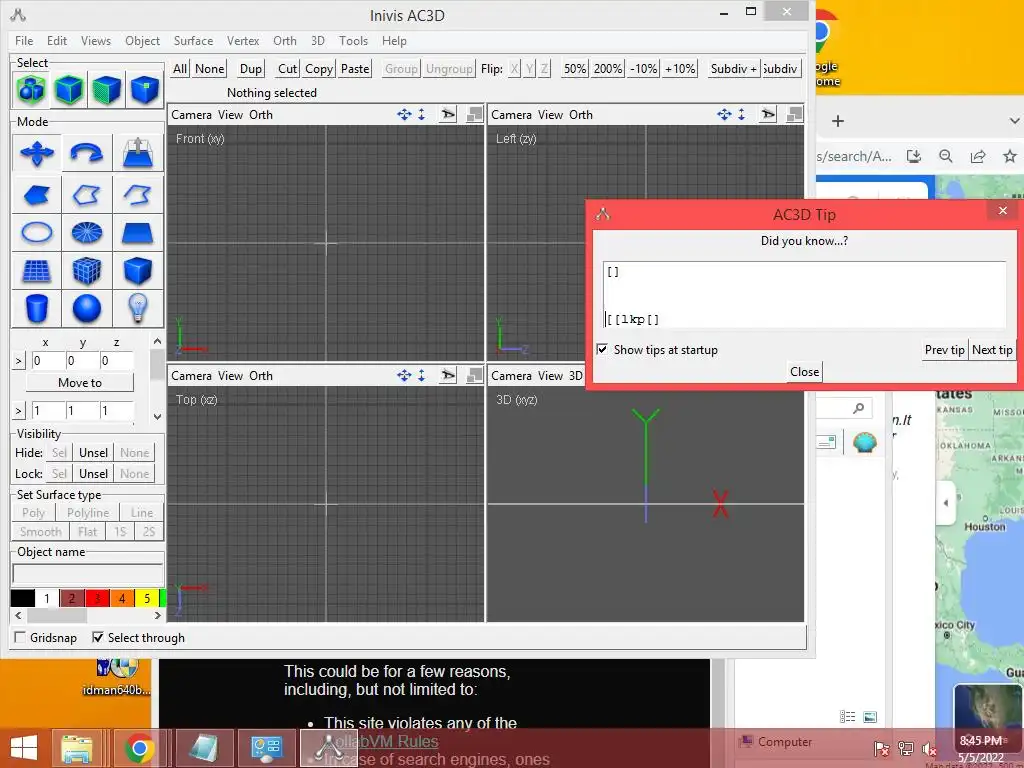1024x768 pixels.
Task: Click the Windows Start button
Action: click(24, 748)
